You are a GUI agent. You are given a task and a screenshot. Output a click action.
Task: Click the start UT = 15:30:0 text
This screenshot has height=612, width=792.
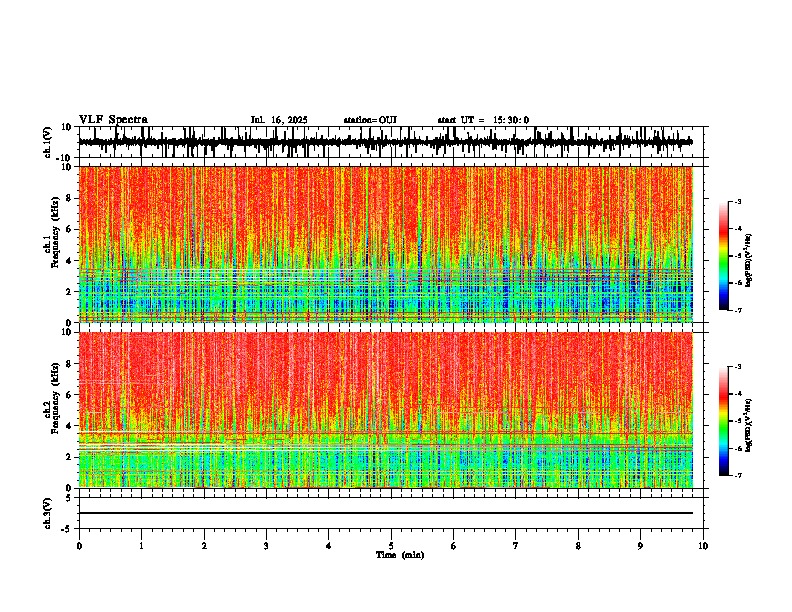point(483,120)
